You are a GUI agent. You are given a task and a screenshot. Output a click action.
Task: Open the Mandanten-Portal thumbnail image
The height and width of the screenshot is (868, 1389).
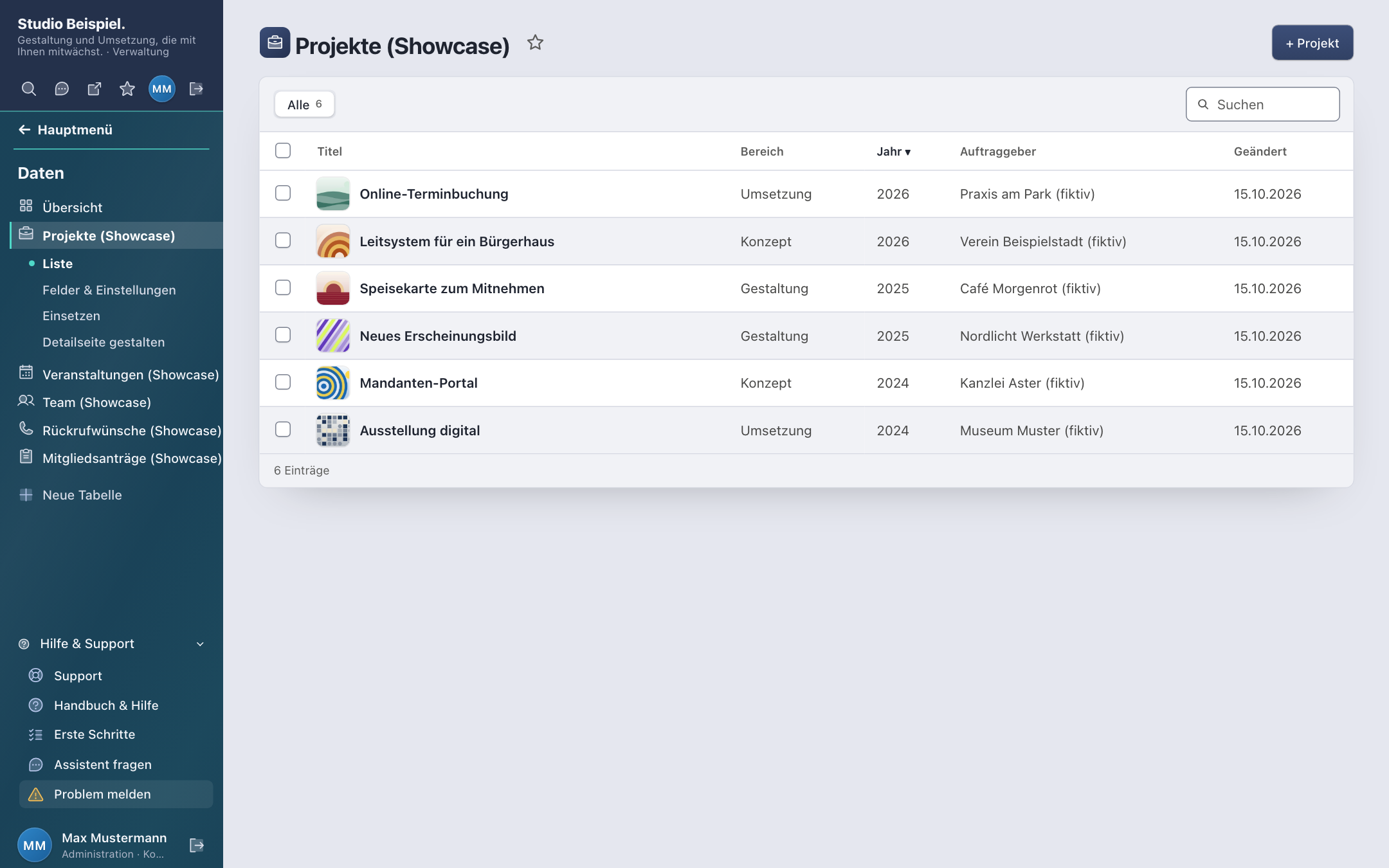(333, 383)
